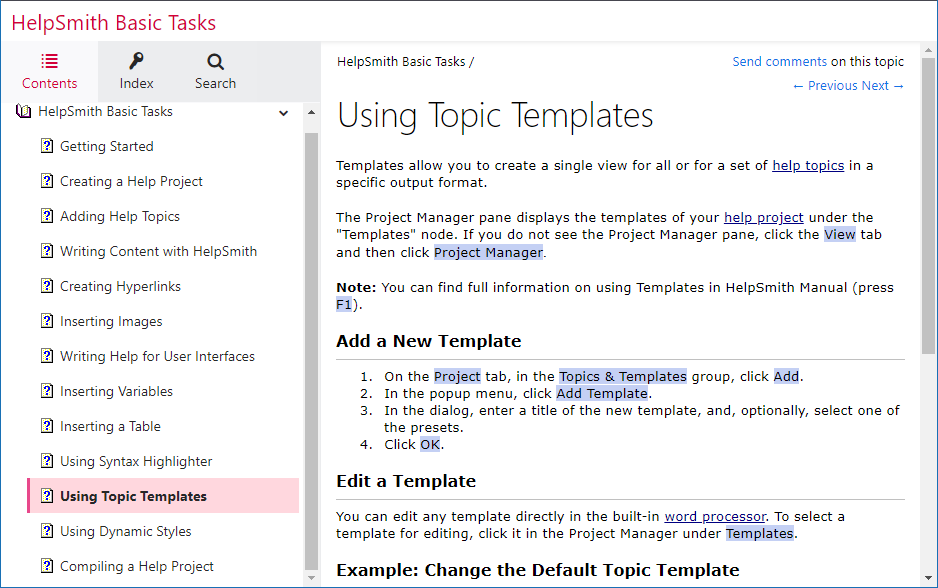This screenshot has height=588, width=938.
Task: Click the HelpSmith Basic Tasks breadcrumb
Action: point(401,62)
